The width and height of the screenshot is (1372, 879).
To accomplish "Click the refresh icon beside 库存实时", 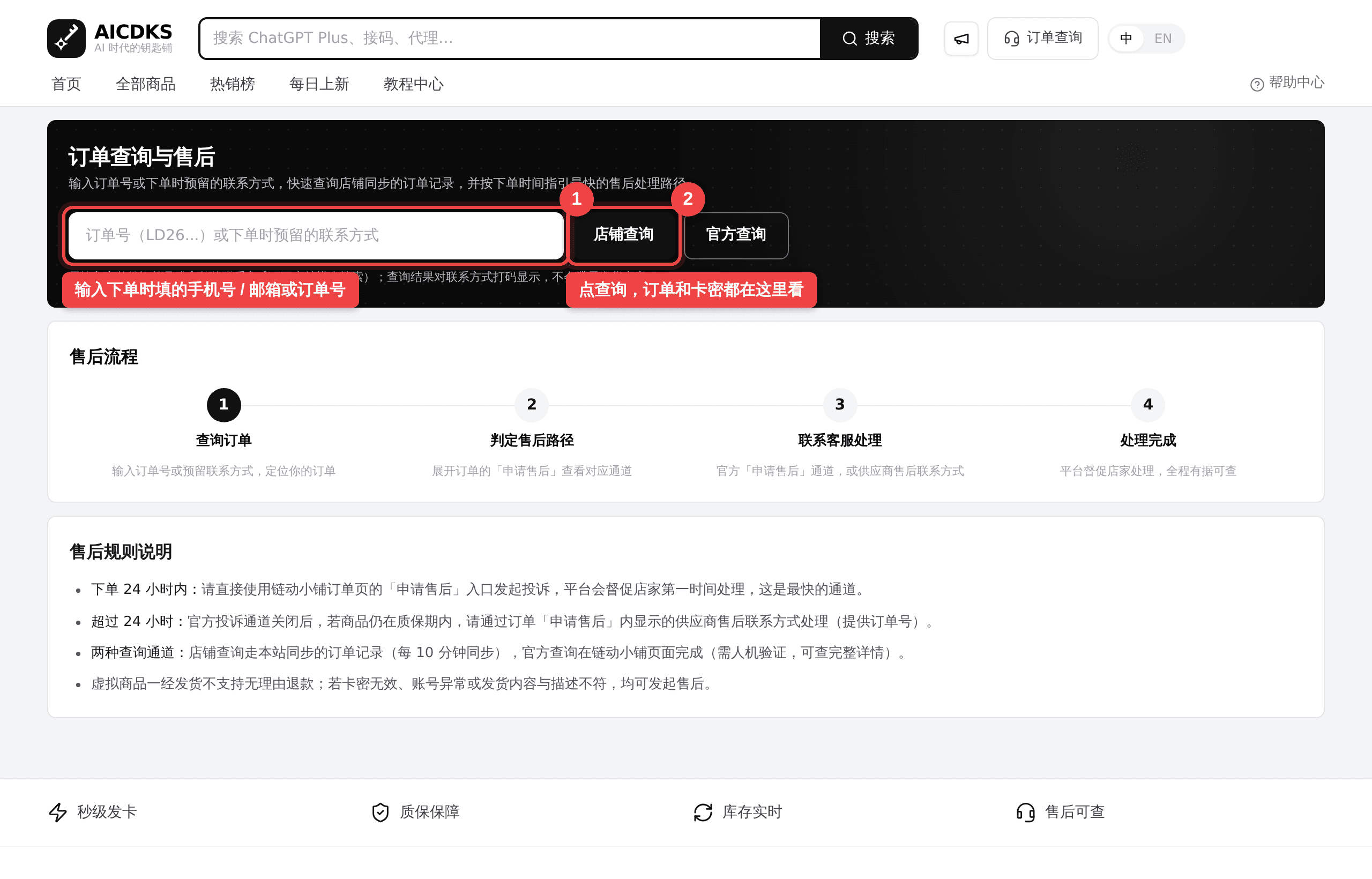I will coord(703,812).
